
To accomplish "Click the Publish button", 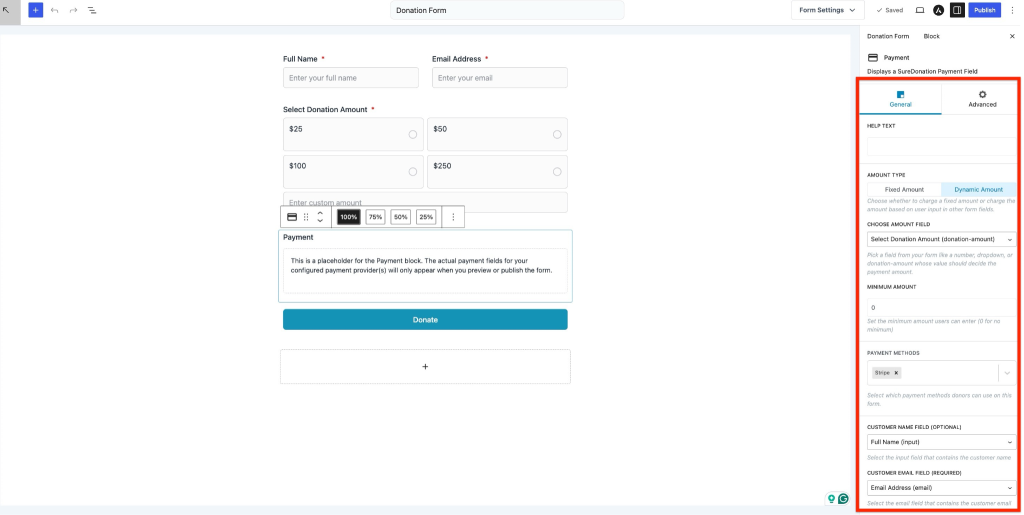I will [x=984, y=10].
